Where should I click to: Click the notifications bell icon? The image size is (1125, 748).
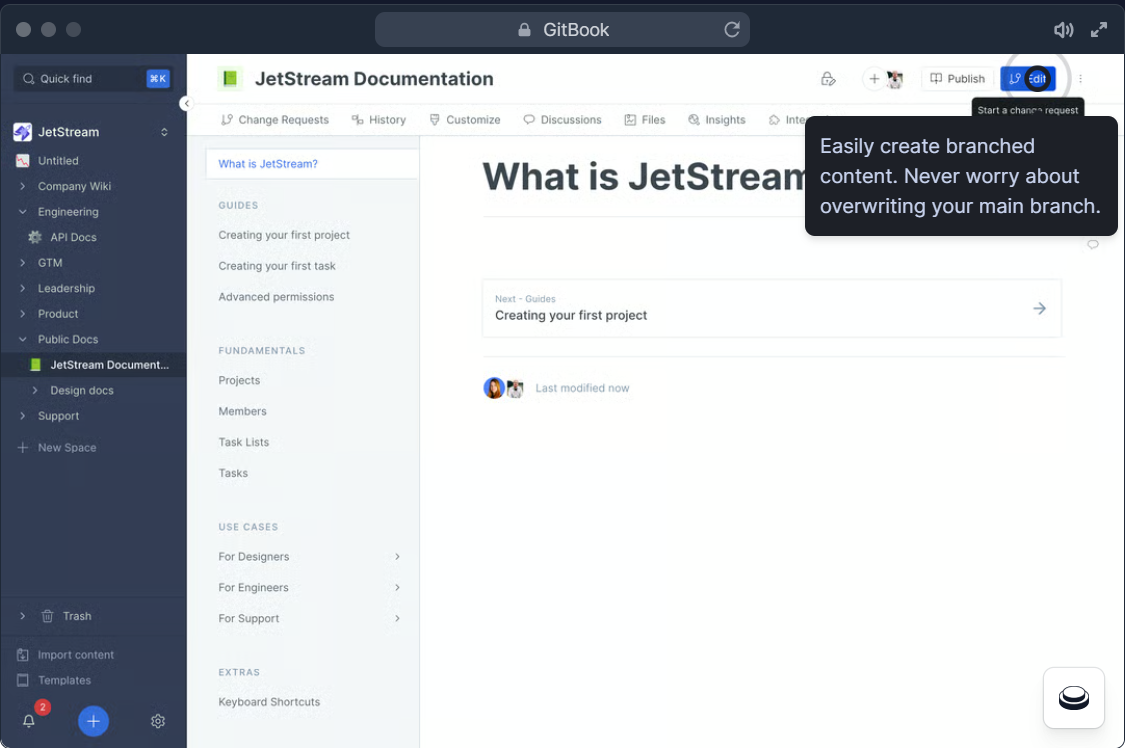click(29, 721)
